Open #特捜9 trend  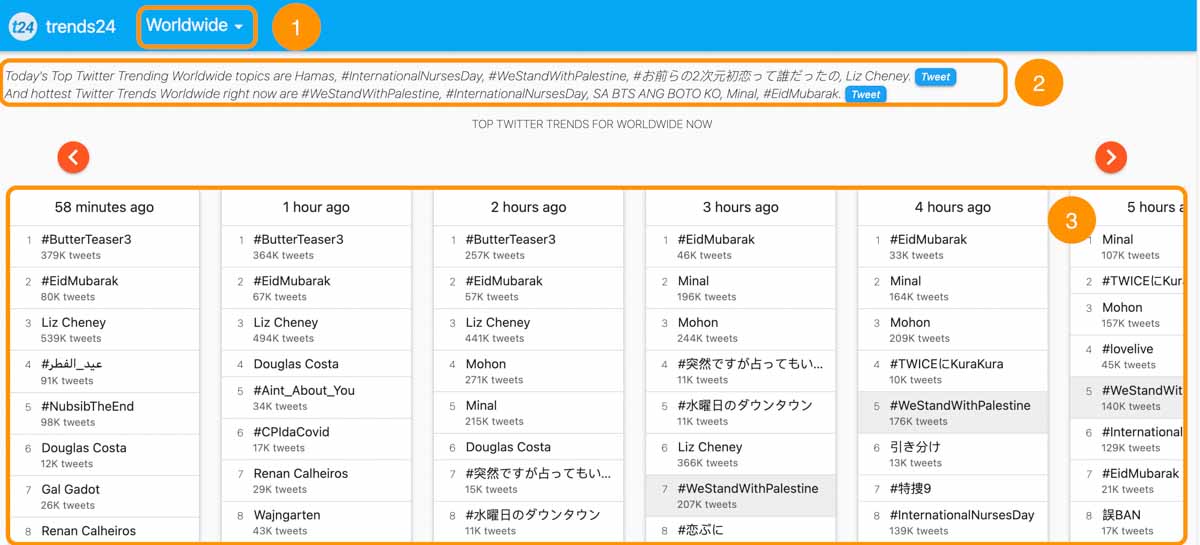tap(911, 489)
